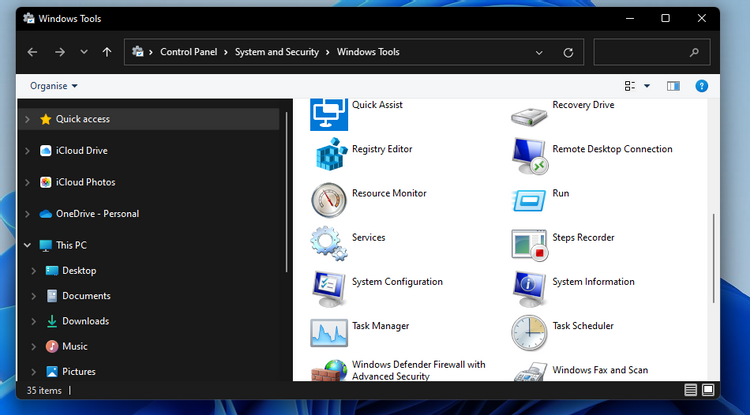This screenshot has width=750, height=415.
Task: Click the file list vertical scrollbar
Action: [713, 259]
